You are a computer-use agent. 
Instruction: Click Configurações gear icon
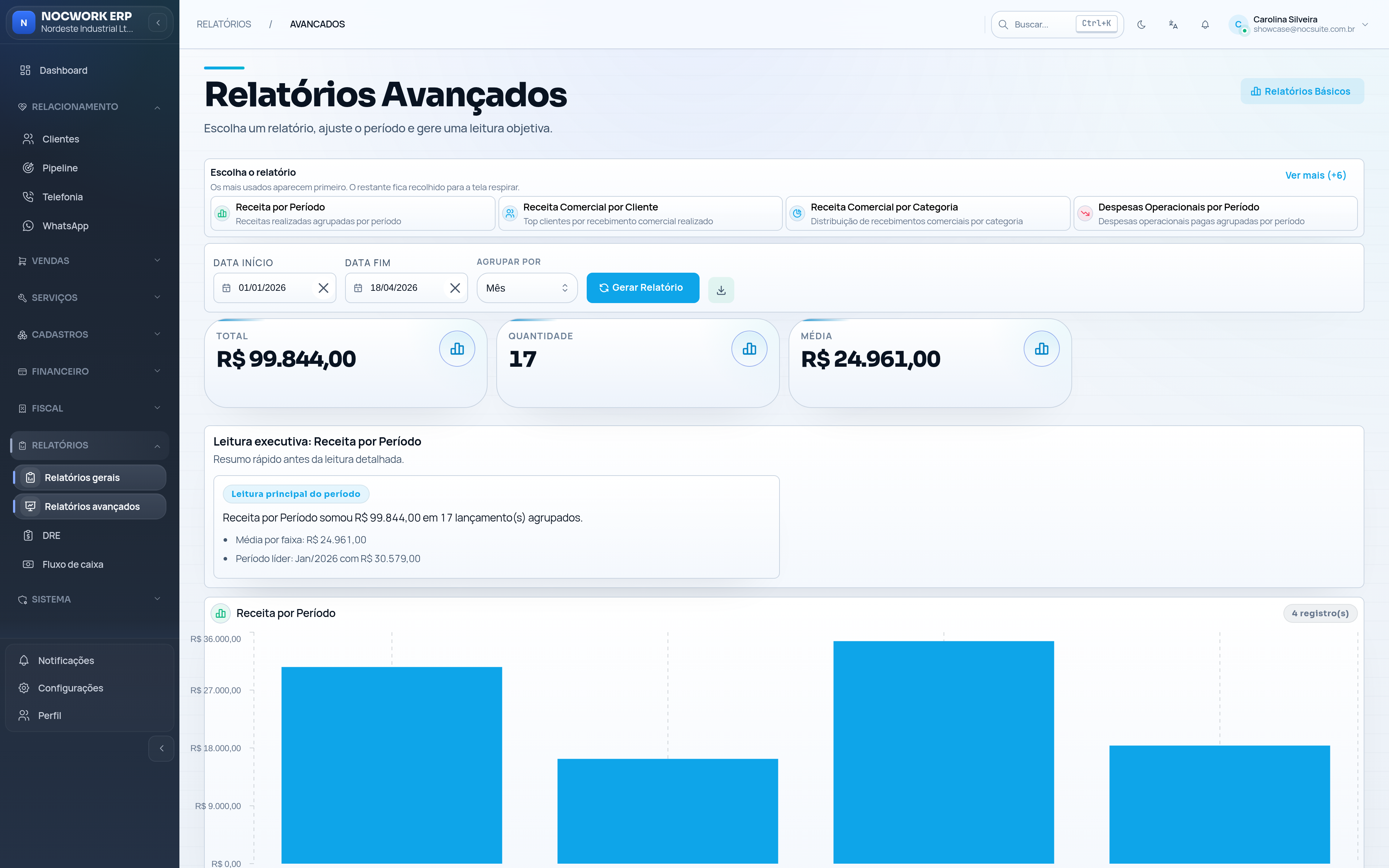(24, 688)
